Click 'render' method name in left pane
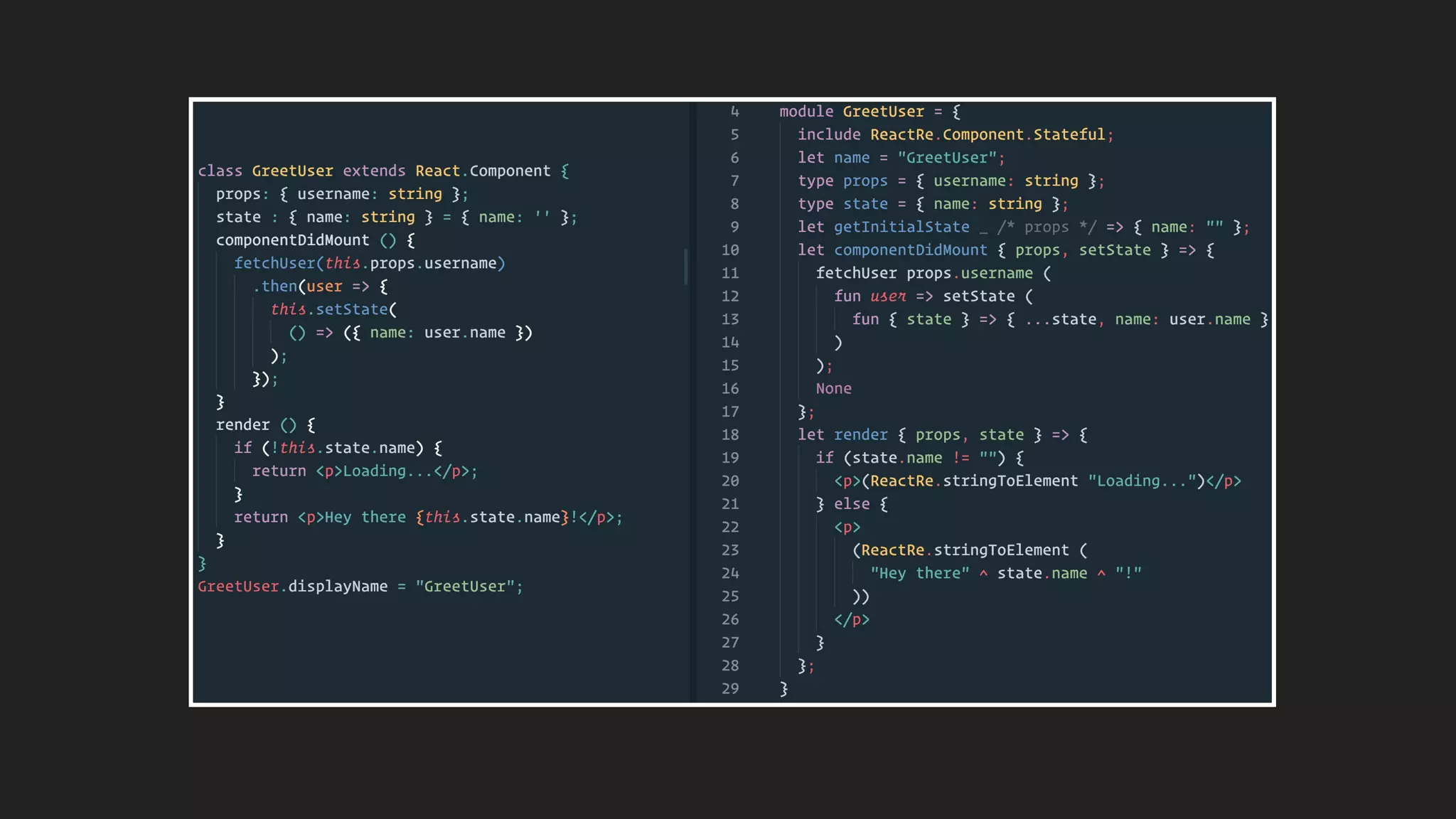Image resolution: width=1456 pixels, height=819 pixels. [x=242, y=425]
